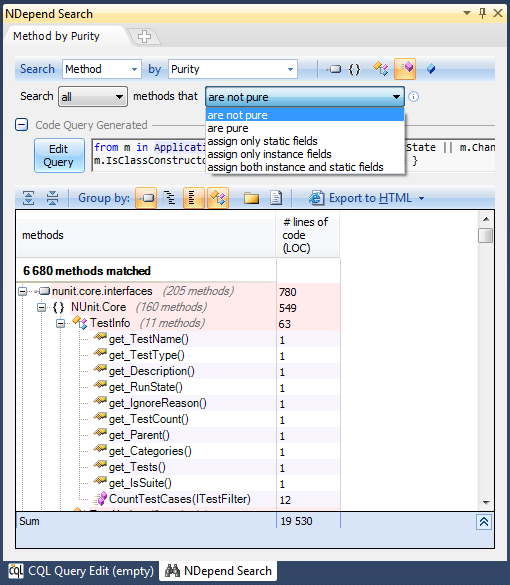Toggle group by type
The width and height of the screenshot is (510, 585).
[218, 198]
